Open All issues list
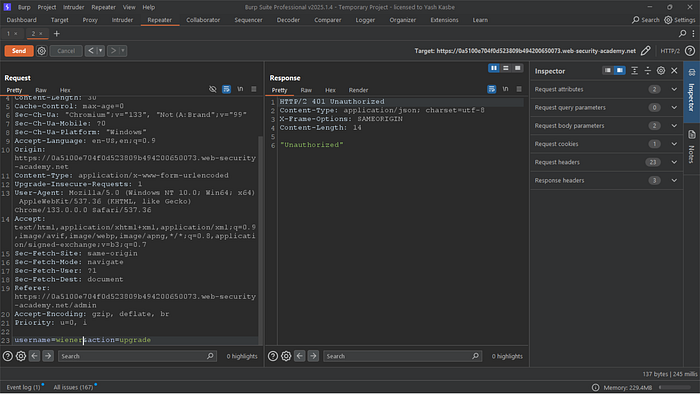 click(73, 387)
